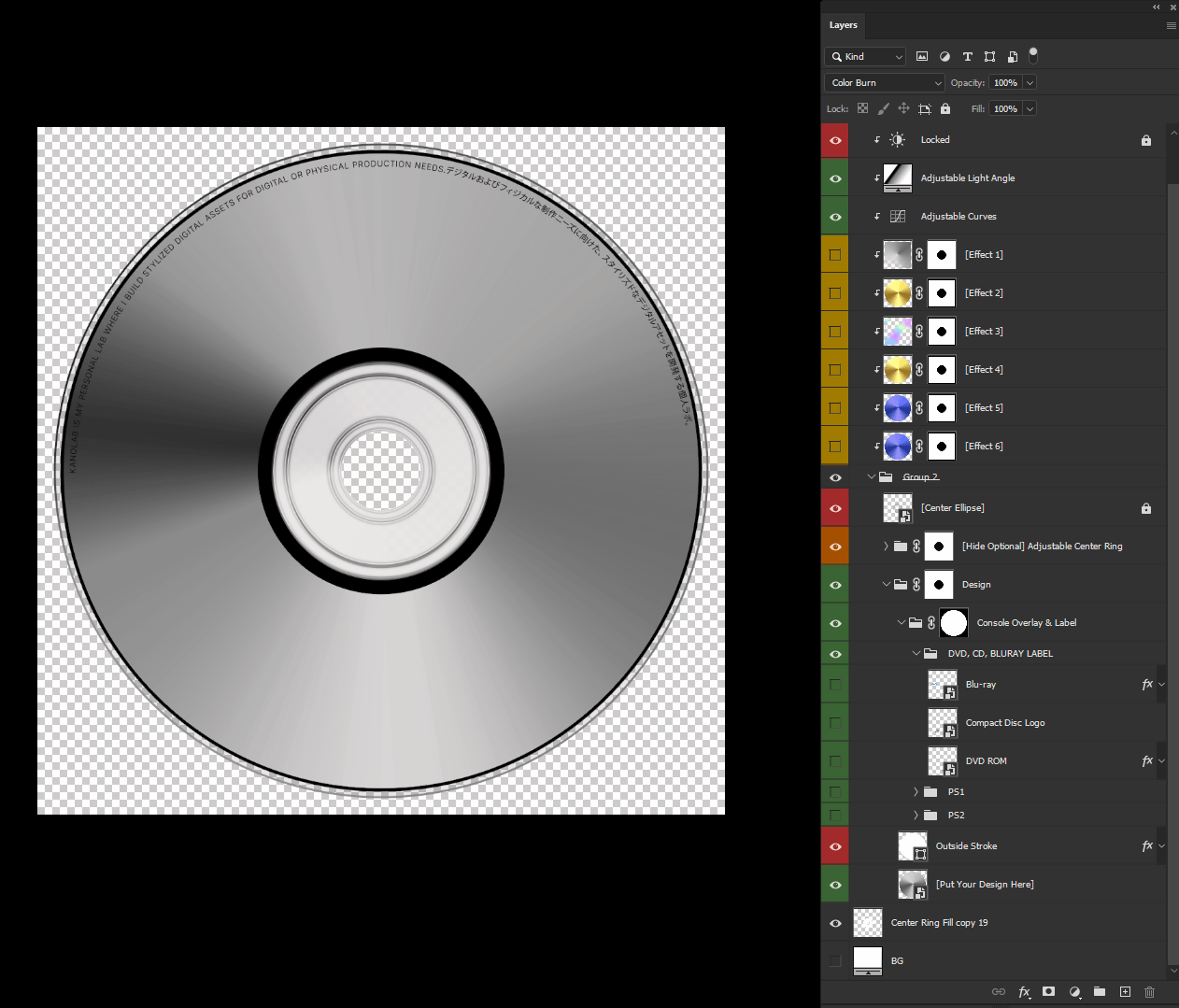1179x1008 pixels.
Task: Show the [Effect 1] layer
Action: coord(835,255)
